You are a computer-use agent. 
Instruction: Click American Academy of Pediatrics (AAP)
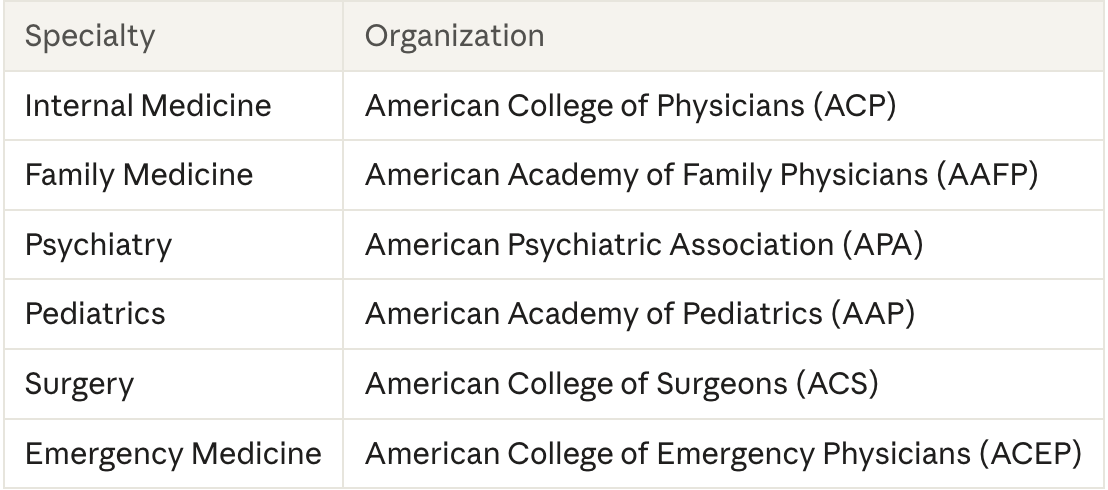point(640,314)
